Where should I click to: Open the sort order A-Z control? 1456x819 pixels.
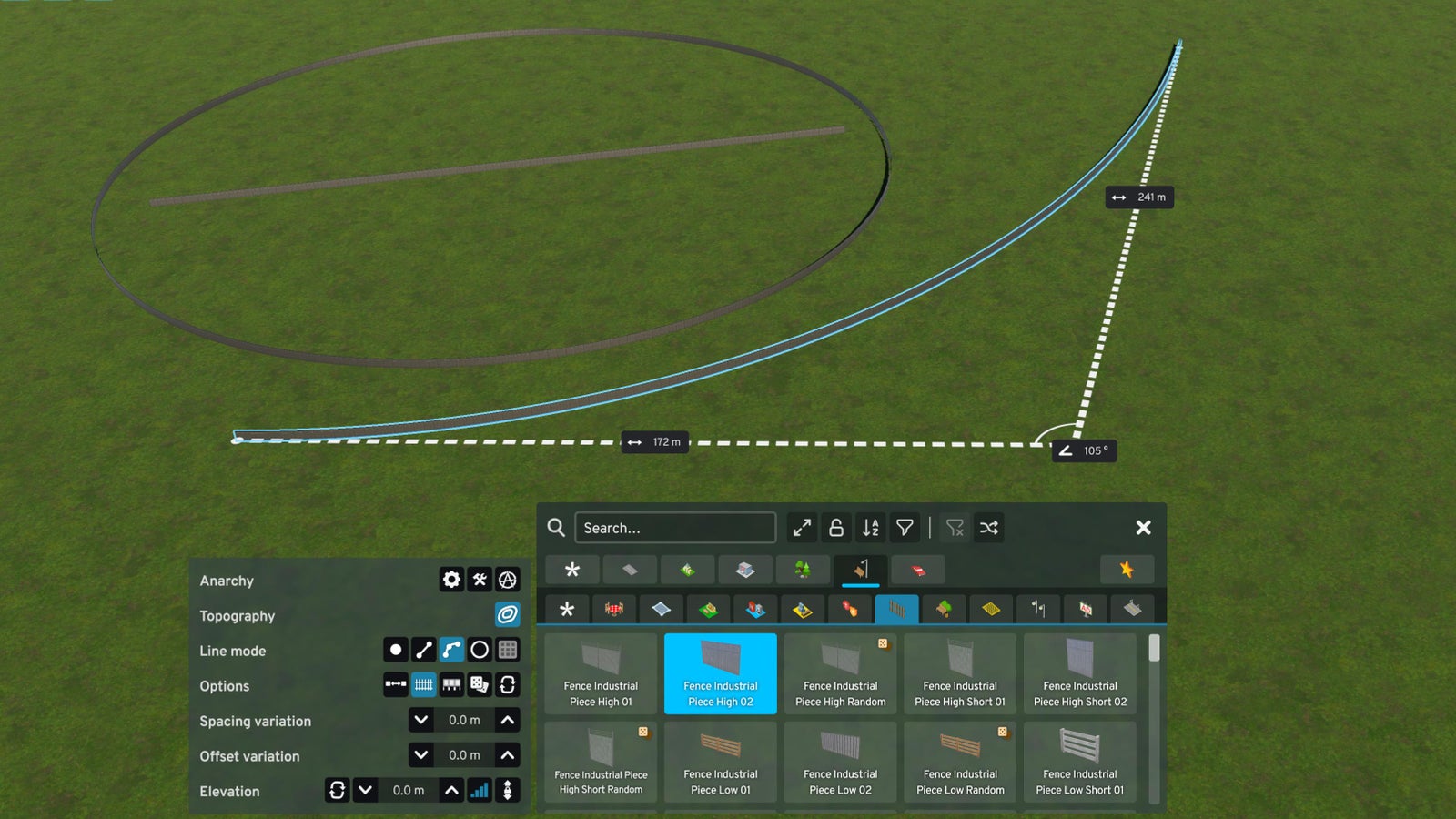[870, 528]
